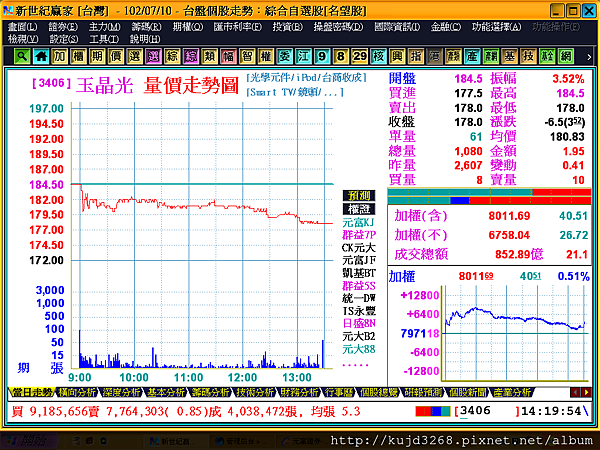Select the 興 toolbar icon

click(x=397, y=57)
